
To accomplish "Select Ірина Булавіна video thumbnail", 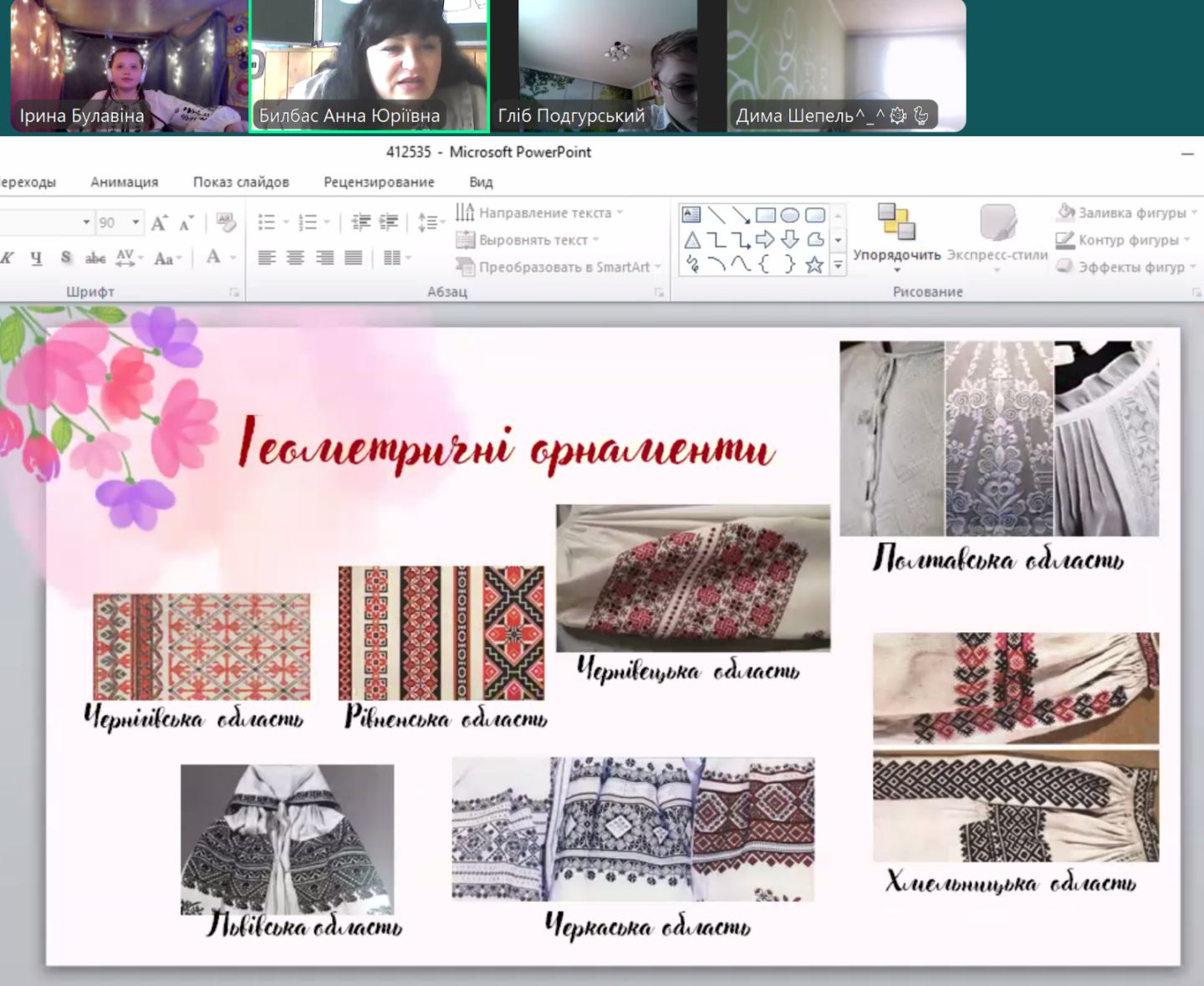I will click(124, 66).
